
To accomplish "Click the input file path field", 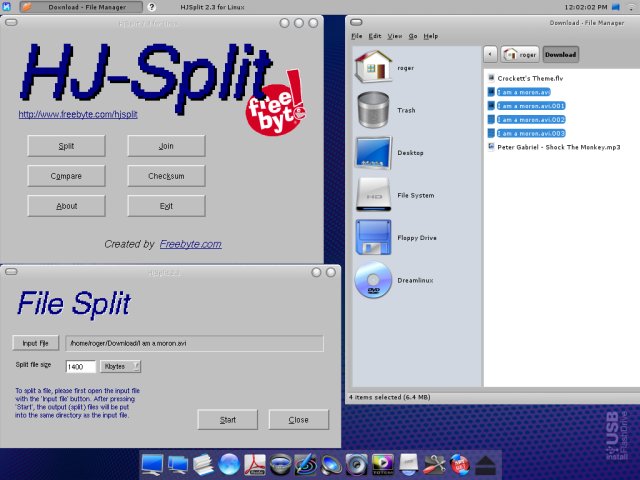I will pyautogui.click(x=194, y=343).
